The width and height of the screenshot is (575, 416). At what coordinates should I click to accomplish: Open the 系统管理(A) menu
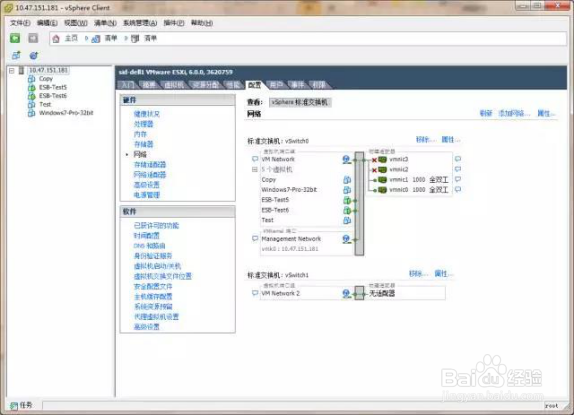(140, 23)
